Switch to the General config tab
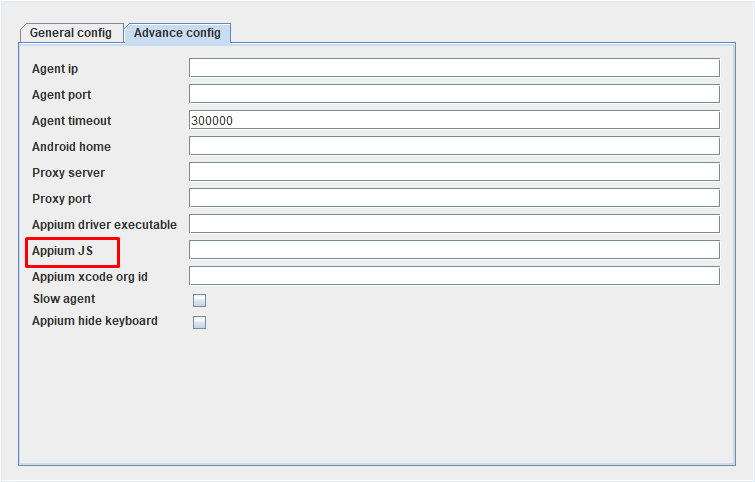This screenshot has height=482, width=755. [x=70, y=32]
